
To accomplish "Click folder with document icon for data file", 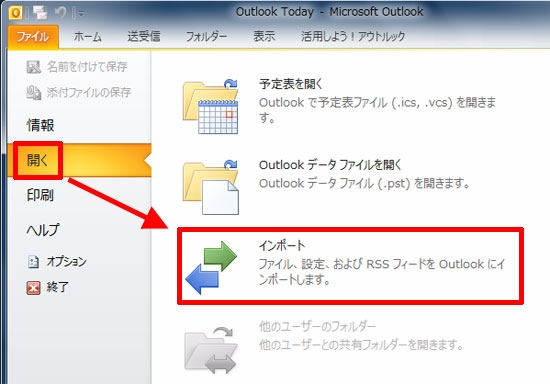I will [210, 187].
